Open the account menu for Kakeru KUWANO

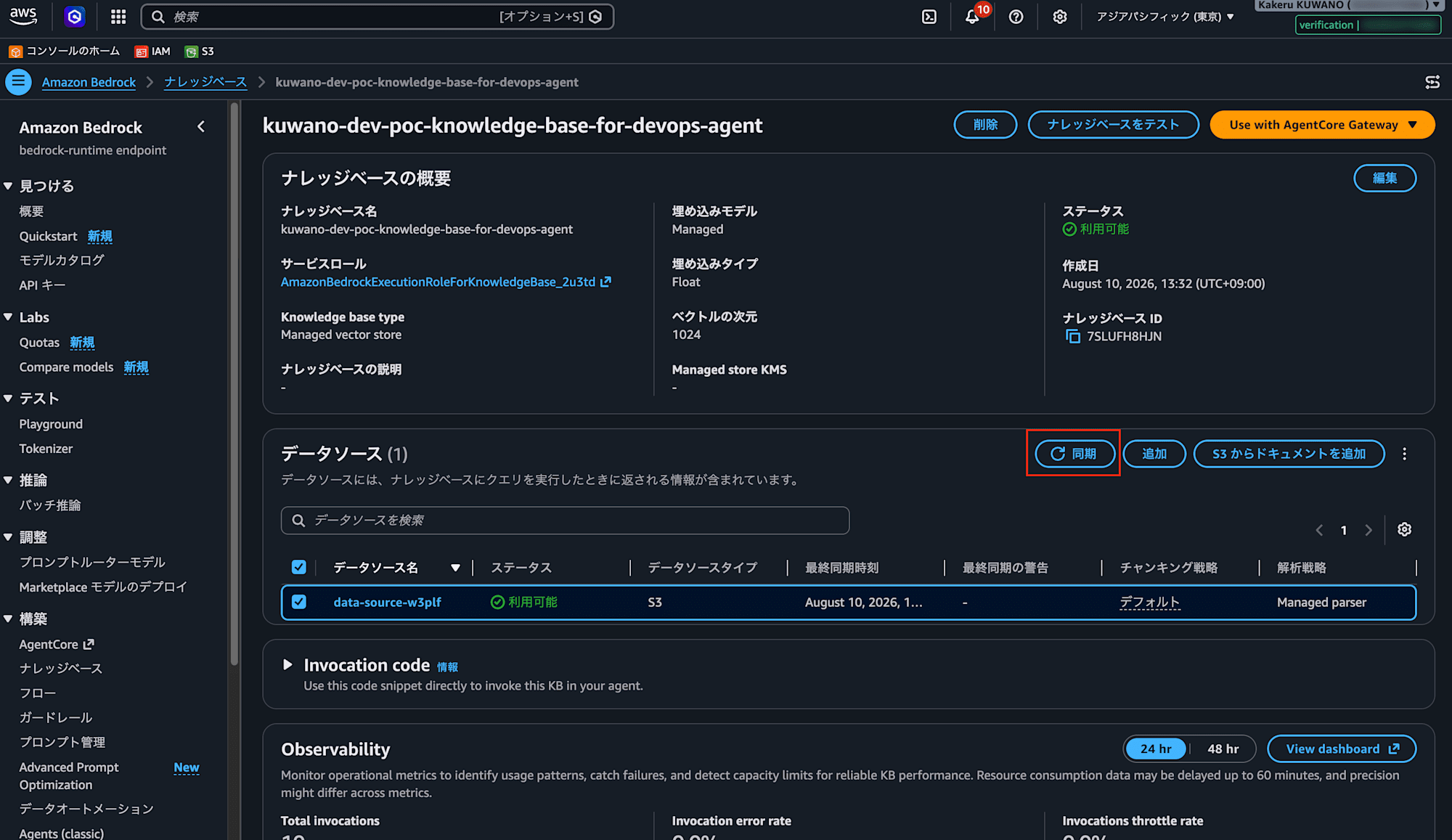[1348, 5]
